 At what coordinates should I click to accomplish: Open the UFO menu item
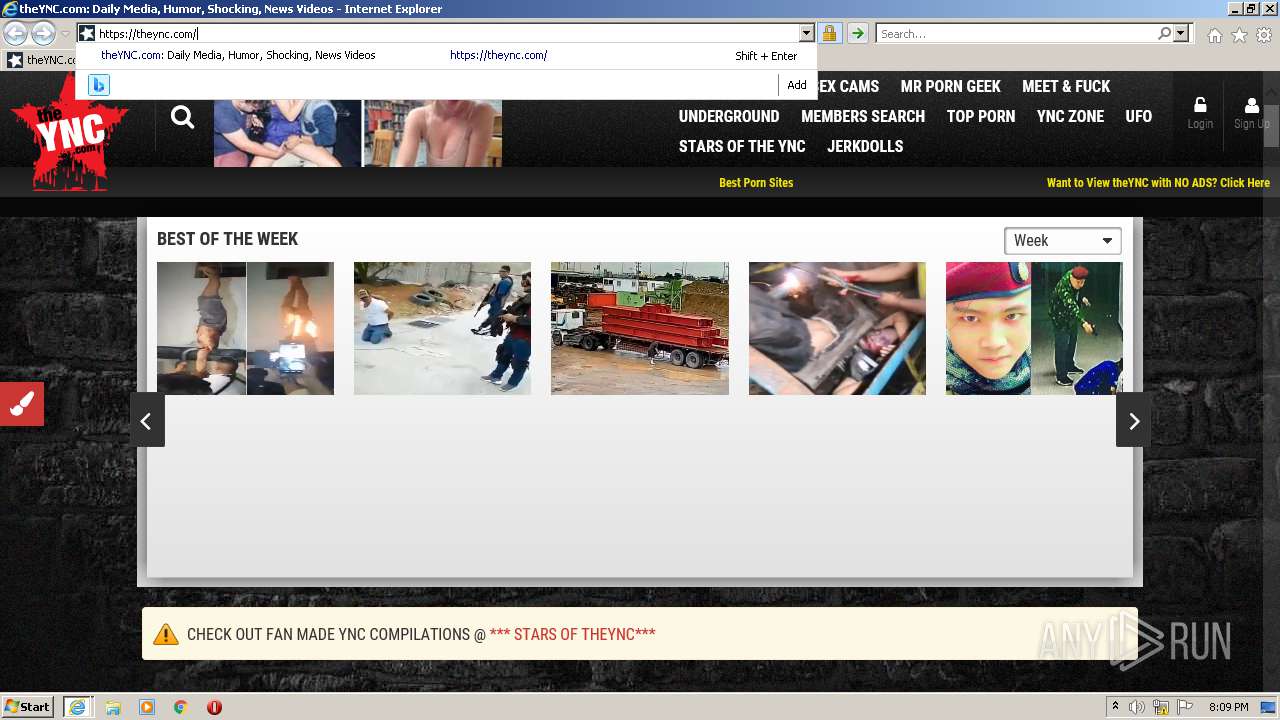pyautogui.click(x=1139, y=116)
